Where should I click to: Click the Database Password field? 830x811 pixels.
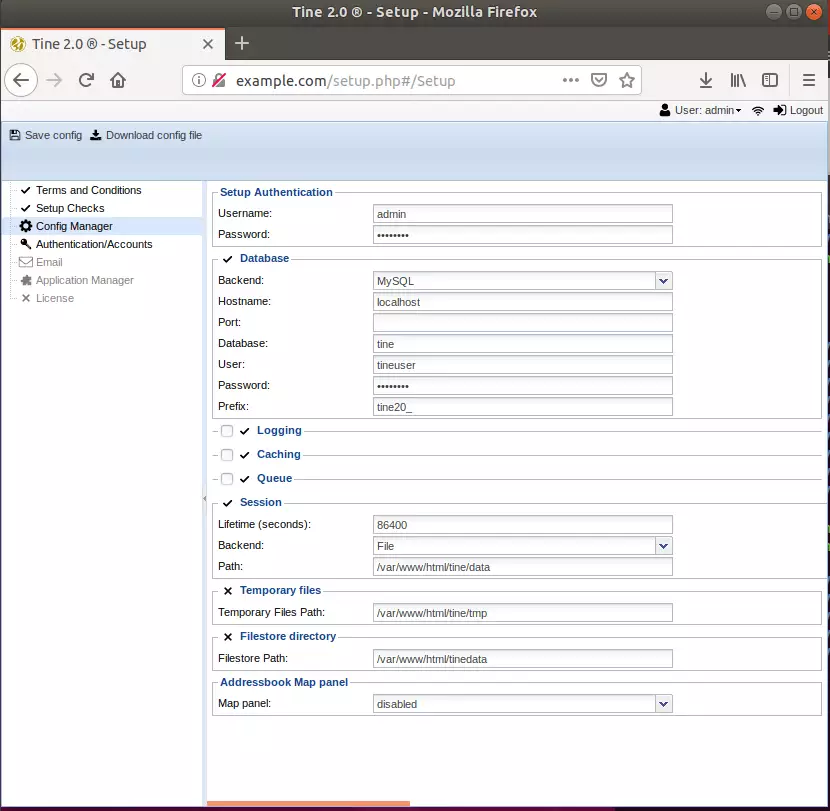[x=522, y=385]
